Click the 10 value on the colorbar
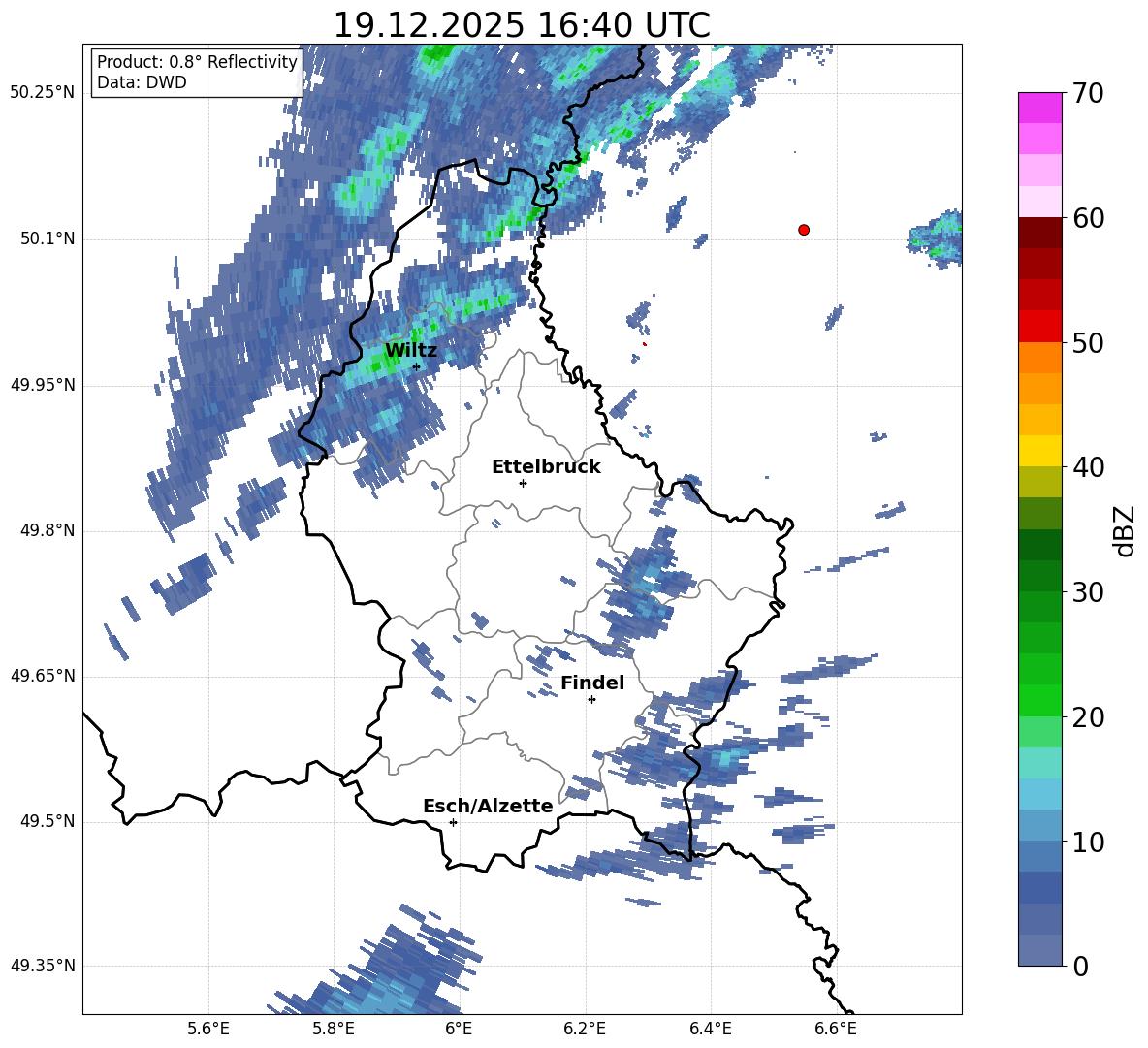Image resolution: width=1148 pixels, height=1048 pixels. 1088,842
